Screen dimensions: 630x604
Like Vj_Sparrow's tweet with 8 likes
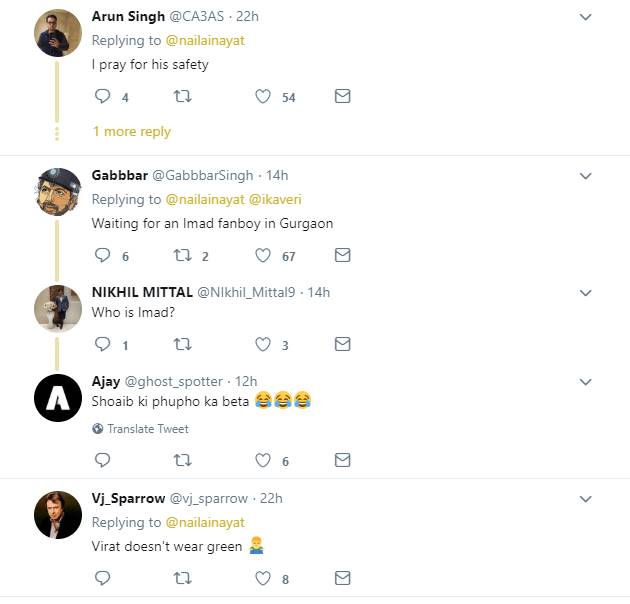coord(263,578)
